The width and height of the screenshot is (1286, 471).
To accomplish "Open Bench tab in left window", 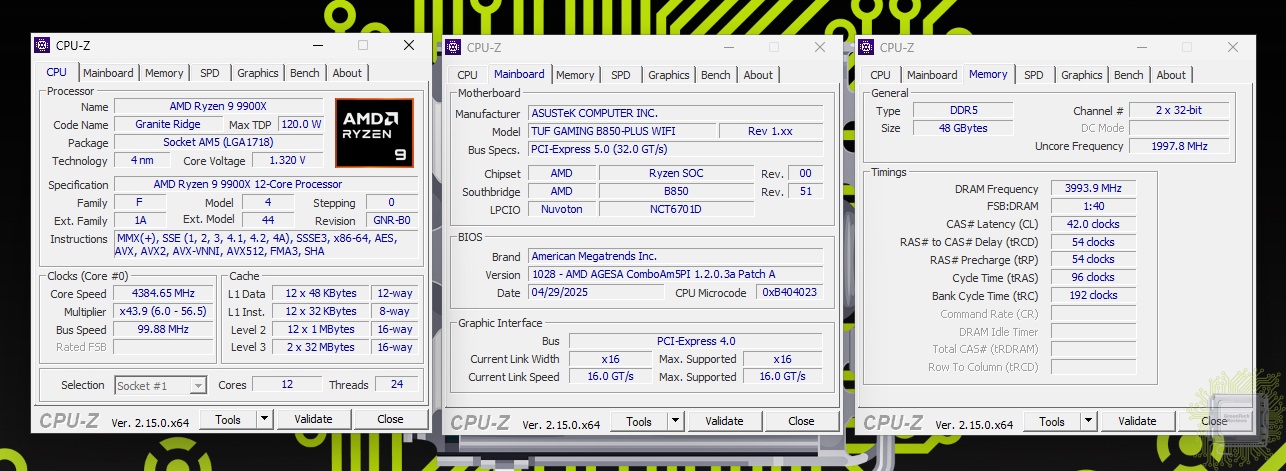I will click(x=305, y=73).
